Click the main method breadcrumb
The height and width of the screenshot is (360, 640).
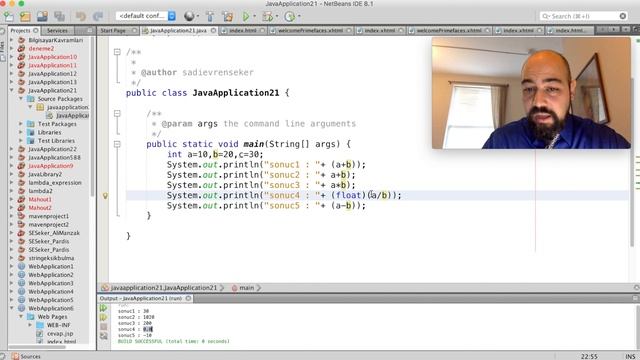[x=247, y=288]
